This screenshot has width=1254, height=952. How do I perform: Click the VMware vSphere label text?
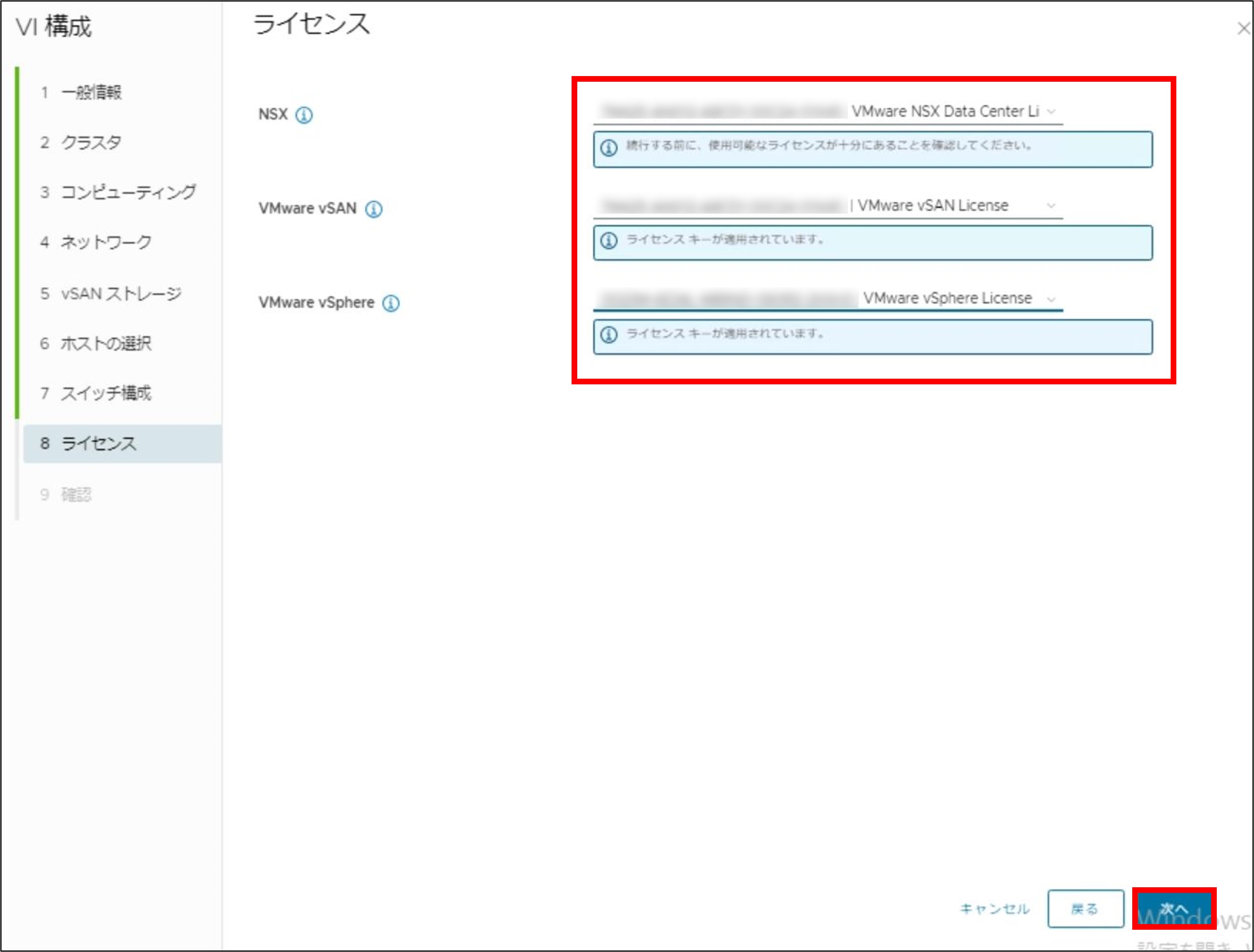pyautogui.click(x=316, y=303)
